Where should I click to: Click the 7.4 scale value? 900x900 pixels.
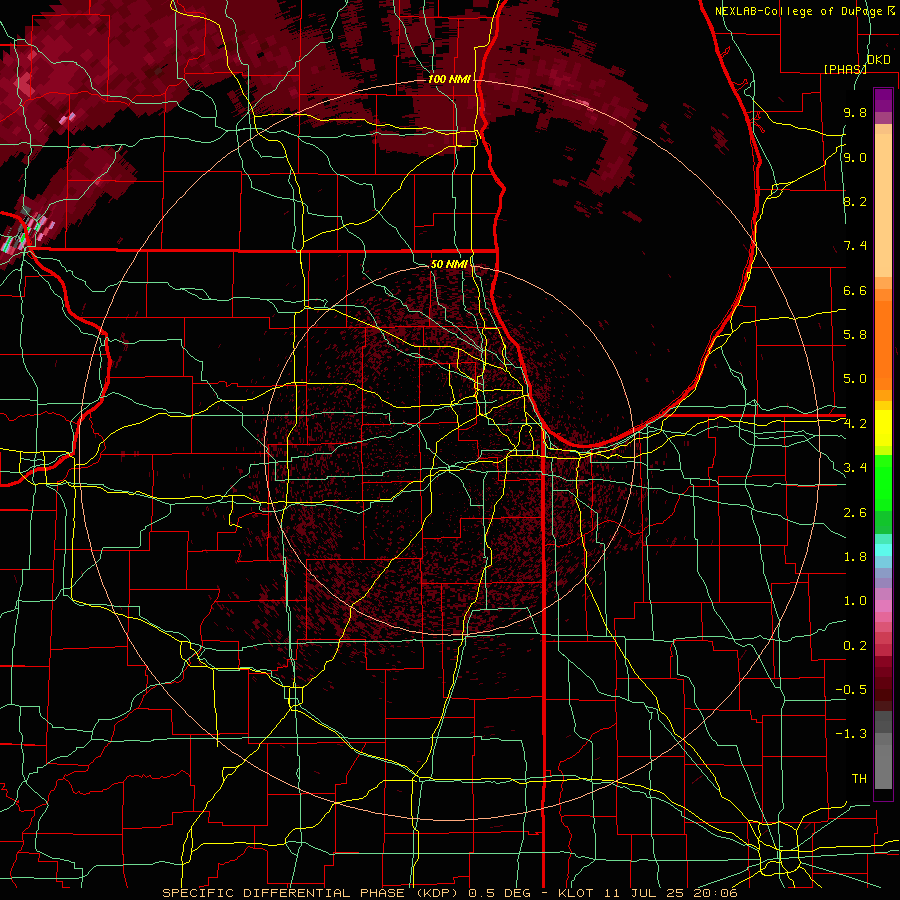click(855, 246)
